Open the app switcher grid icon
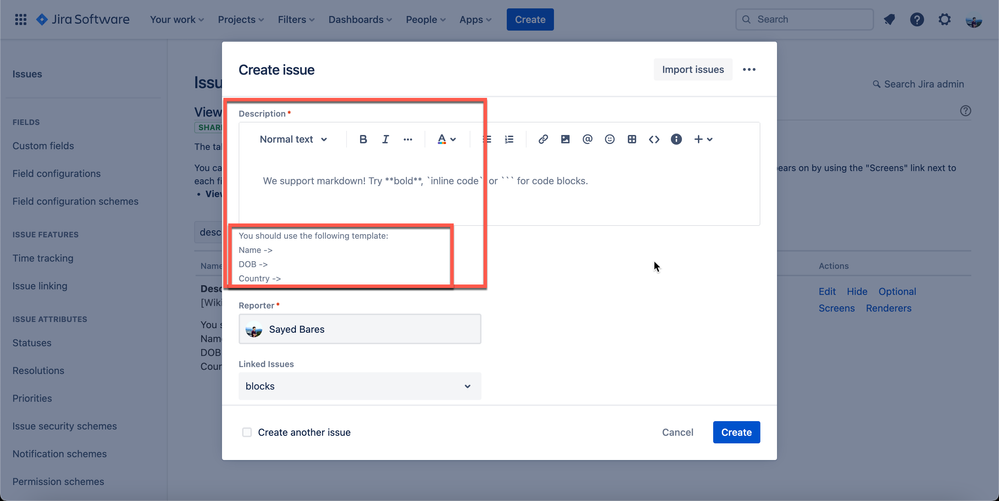Screen dimensions: 999x501 pos(20,20)
